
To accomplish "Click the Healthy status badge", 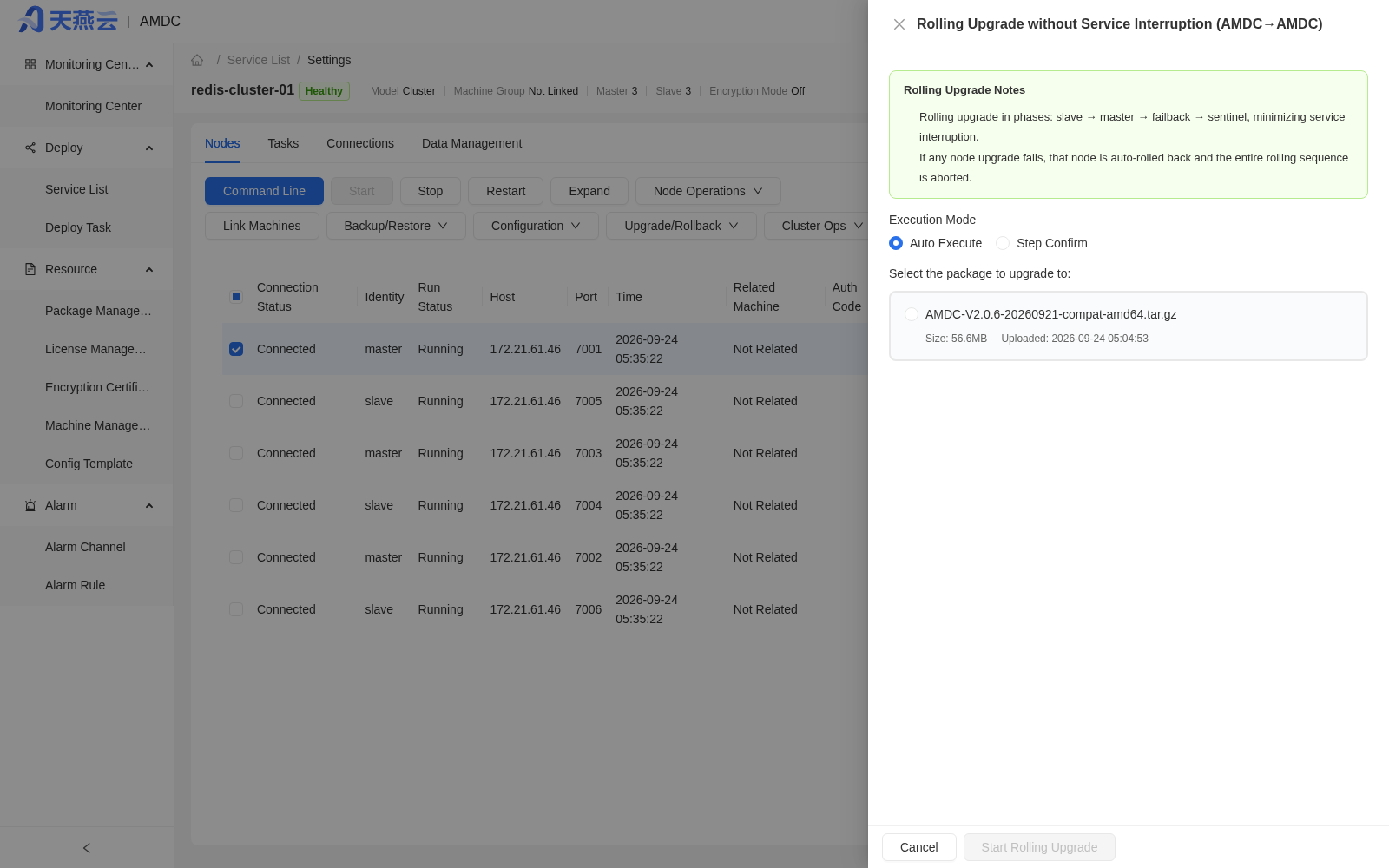I will [x=324, y=91].
